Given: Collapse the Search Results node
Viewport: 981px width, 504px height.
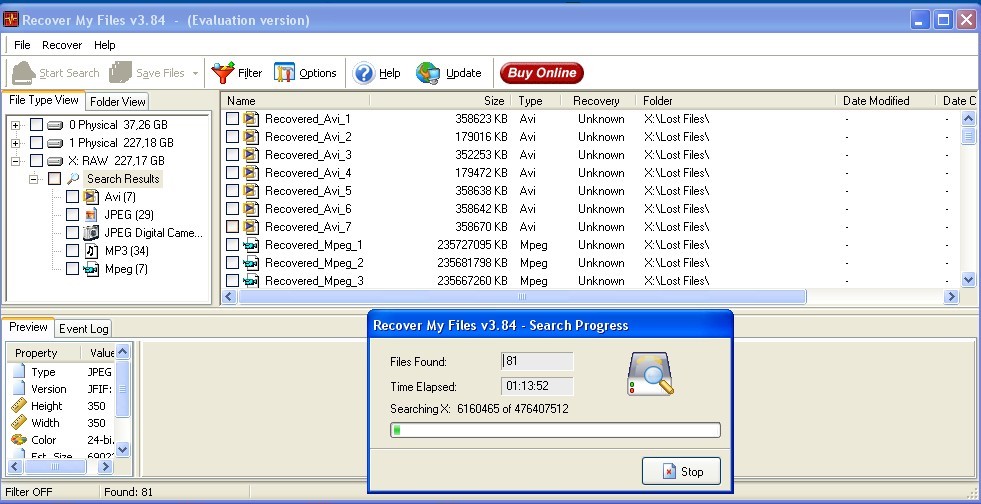Looking at the screenshot, I should (34, 179).
